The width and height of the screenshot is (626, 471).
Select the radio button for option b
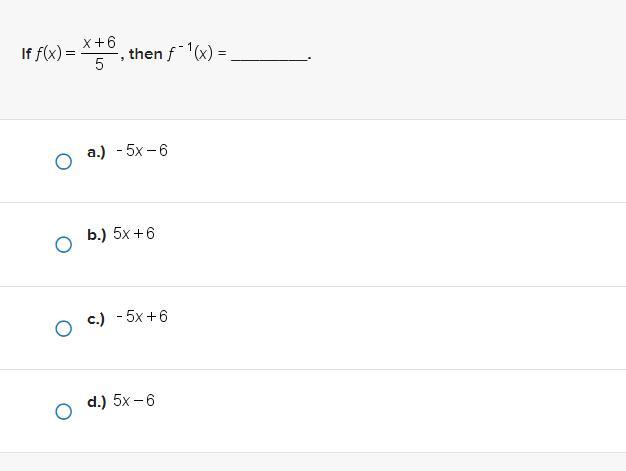(63, 244)
